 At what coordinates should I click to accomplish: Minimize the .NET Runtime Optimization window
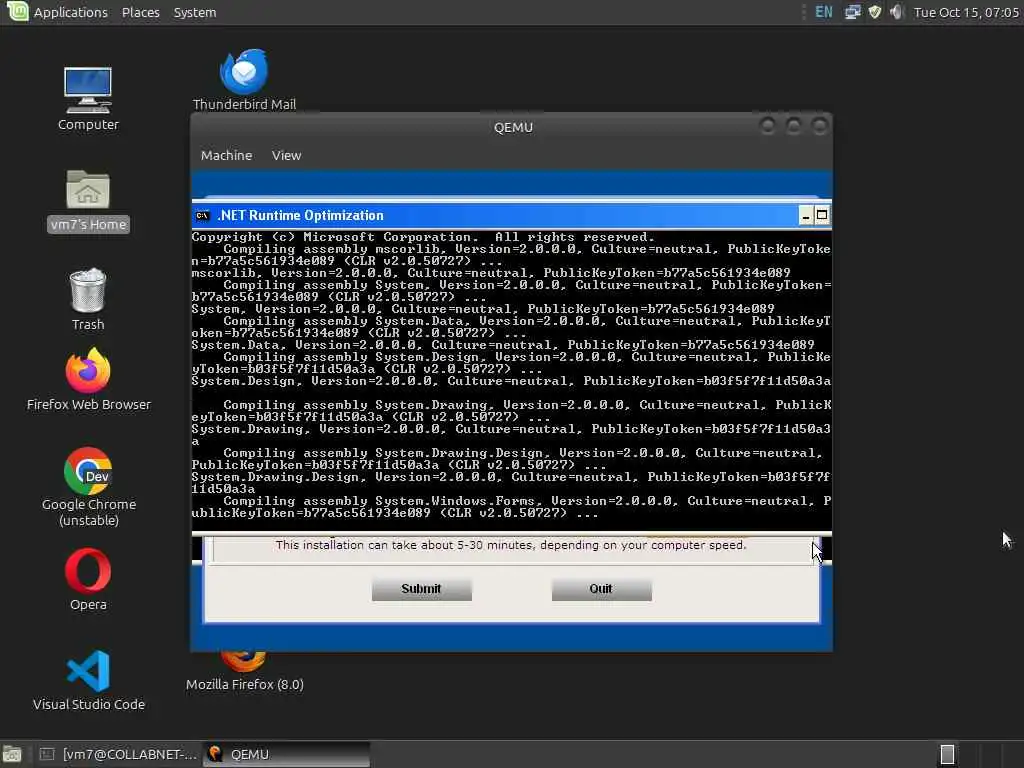pyautogui.click(x=807, y=216)
